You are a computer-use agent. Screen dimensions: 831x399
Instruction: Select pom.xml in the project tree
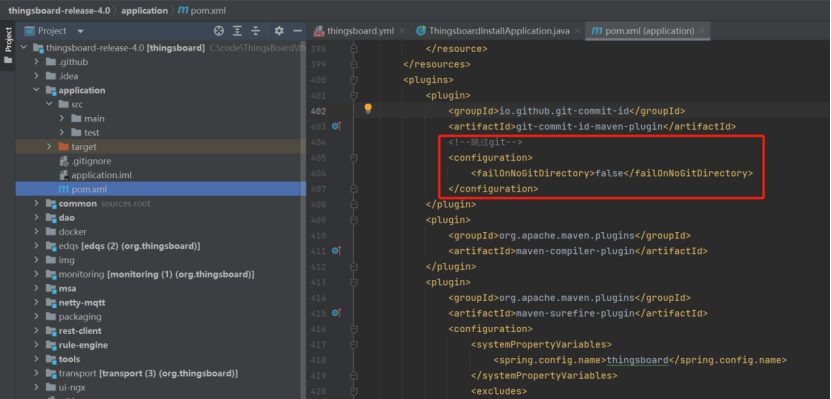(161, 189)
